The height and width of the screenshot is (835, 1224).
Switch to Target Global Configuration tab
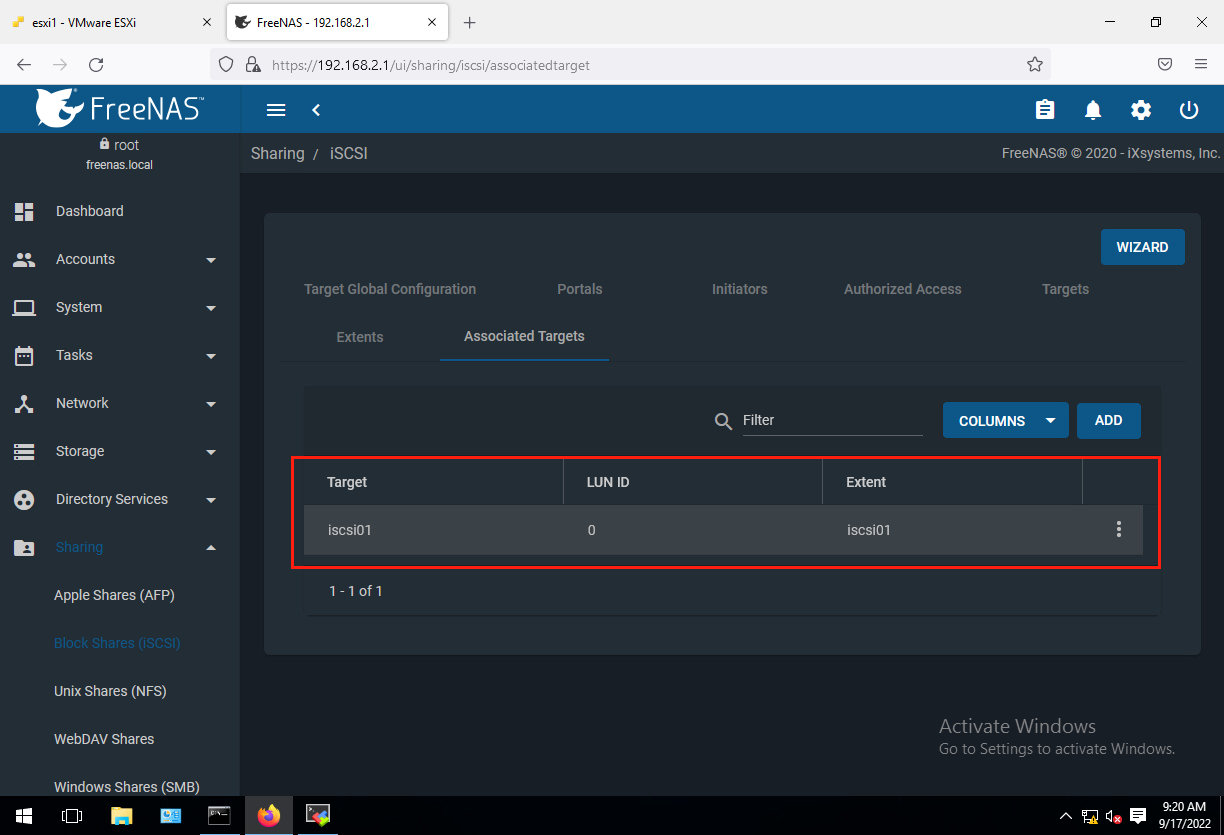(x=390, y=289)
